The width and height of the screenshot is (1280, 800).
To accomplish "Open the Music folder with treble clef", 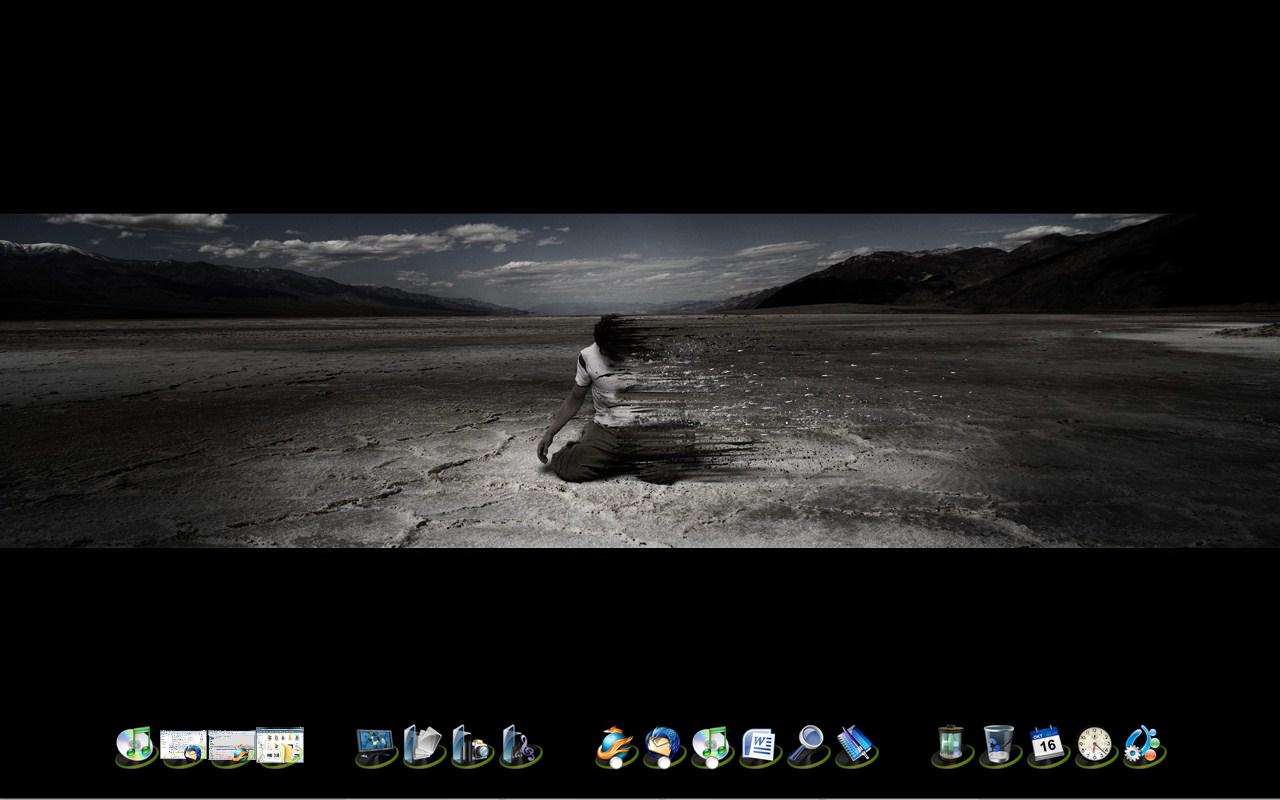I will click(x=519, y=746).
